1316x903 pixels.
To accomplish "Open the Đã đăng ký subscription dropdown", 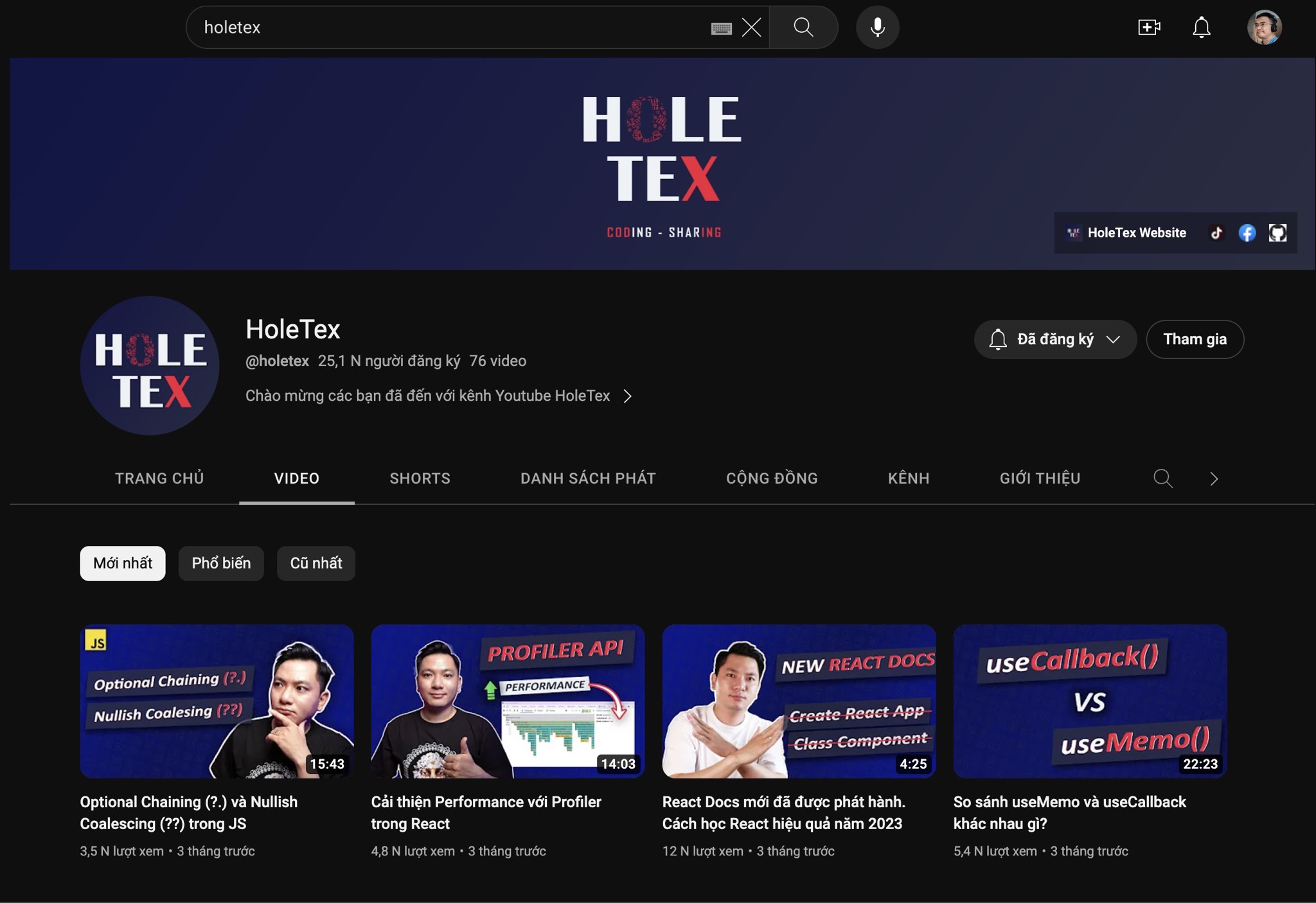I will click(x=1055, y=339).
